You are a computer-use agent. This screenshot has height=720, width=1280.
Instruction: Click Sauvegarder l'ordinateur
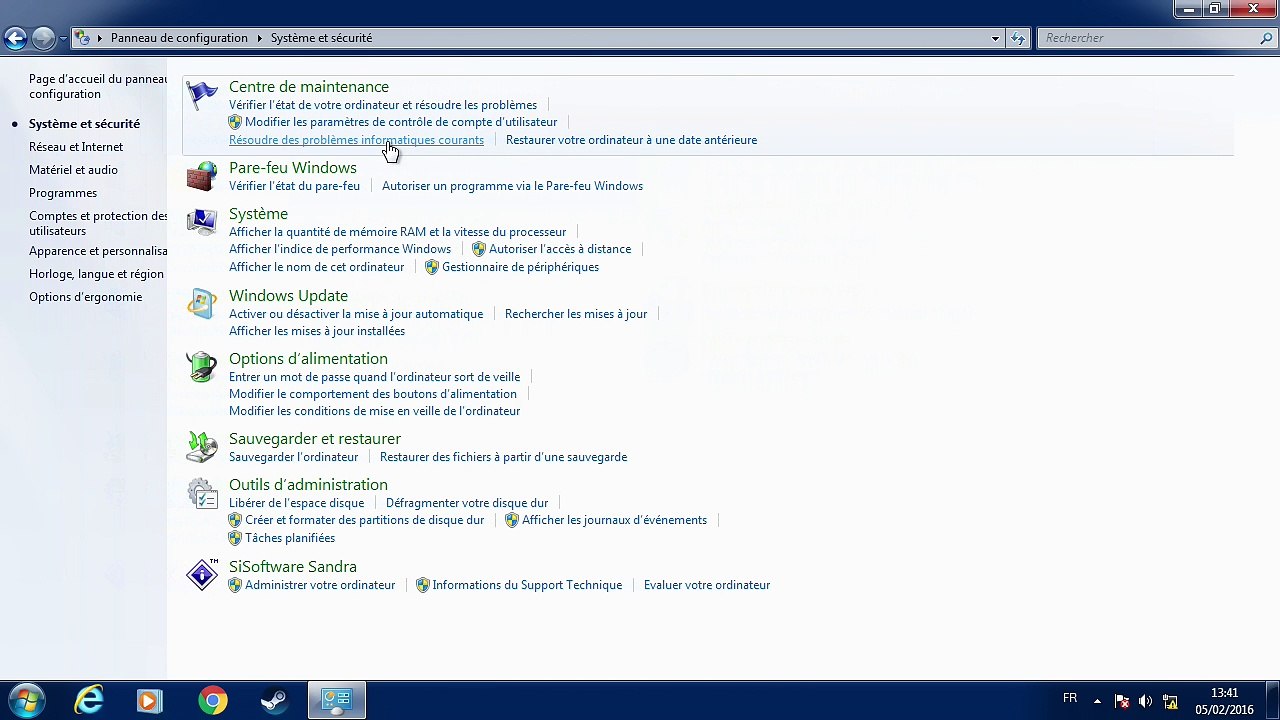click(x=293, y=457)
